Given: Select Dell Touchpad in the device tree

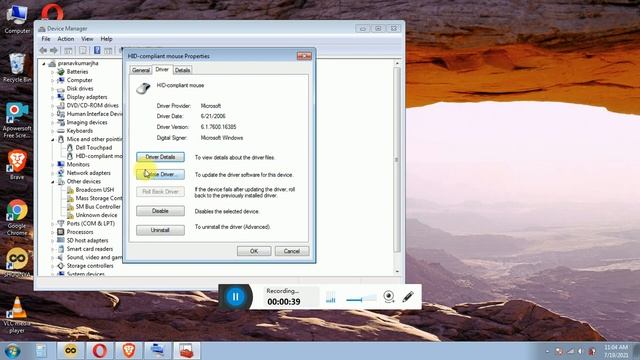Looking at the screenshot, I should (94, 148).
